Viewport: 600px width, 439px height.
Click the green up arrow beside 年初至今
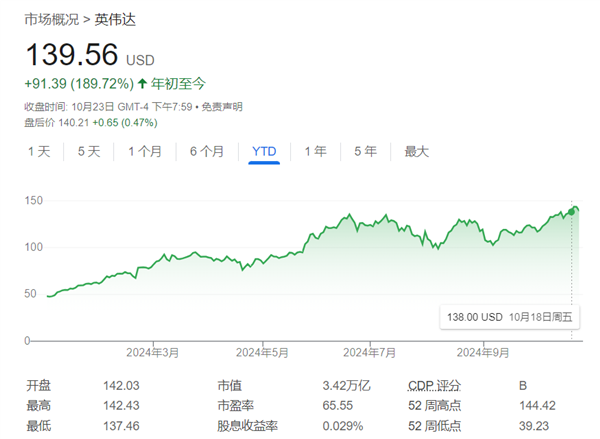142,84
